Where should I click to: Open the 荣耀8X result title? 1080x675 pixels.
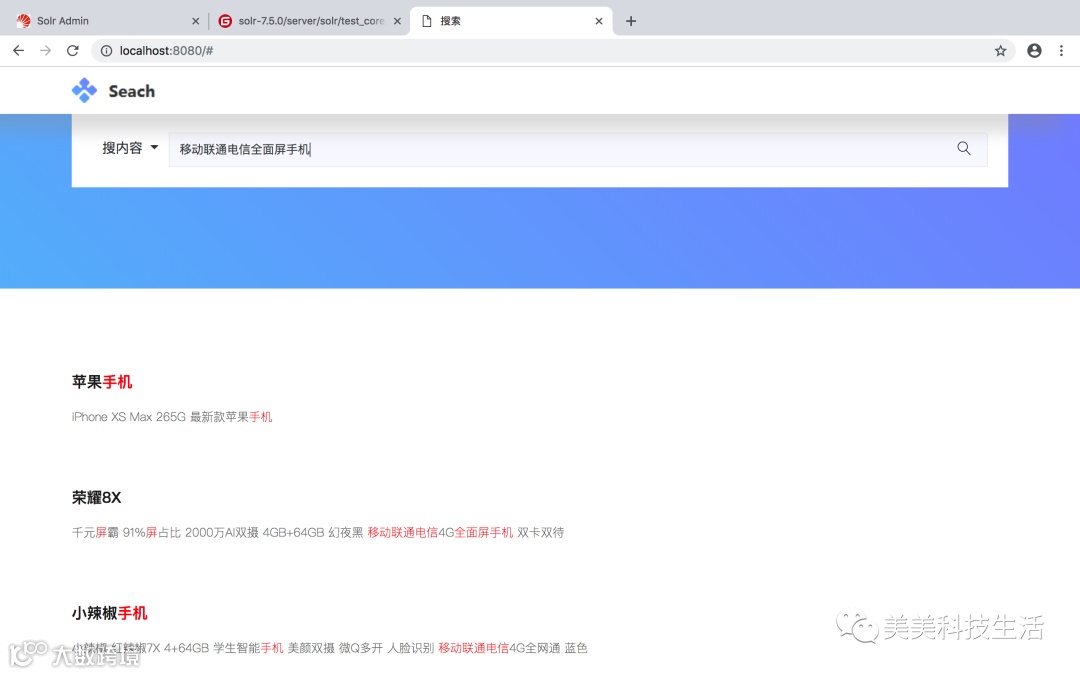click(x=96, y=497)
